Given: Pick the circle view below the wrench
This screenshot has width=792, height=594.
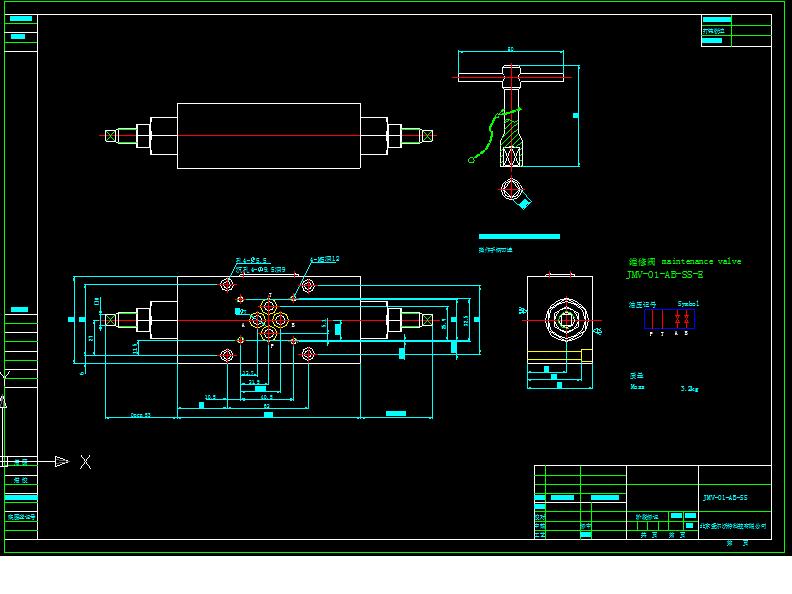Looking at the screenshot, I should point(511,189).
